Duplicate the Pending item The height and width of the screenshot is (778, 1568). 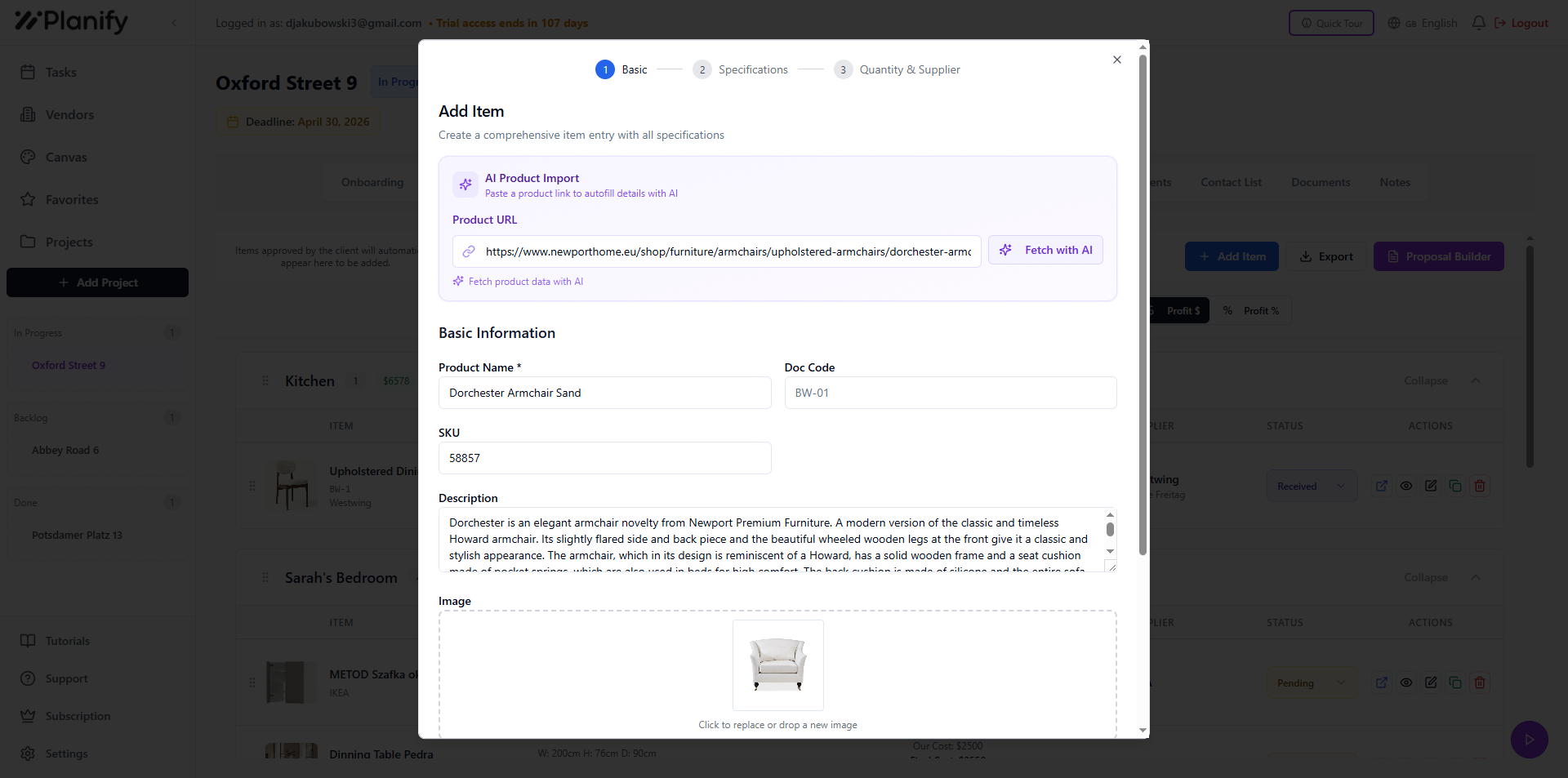(1455, 682)
